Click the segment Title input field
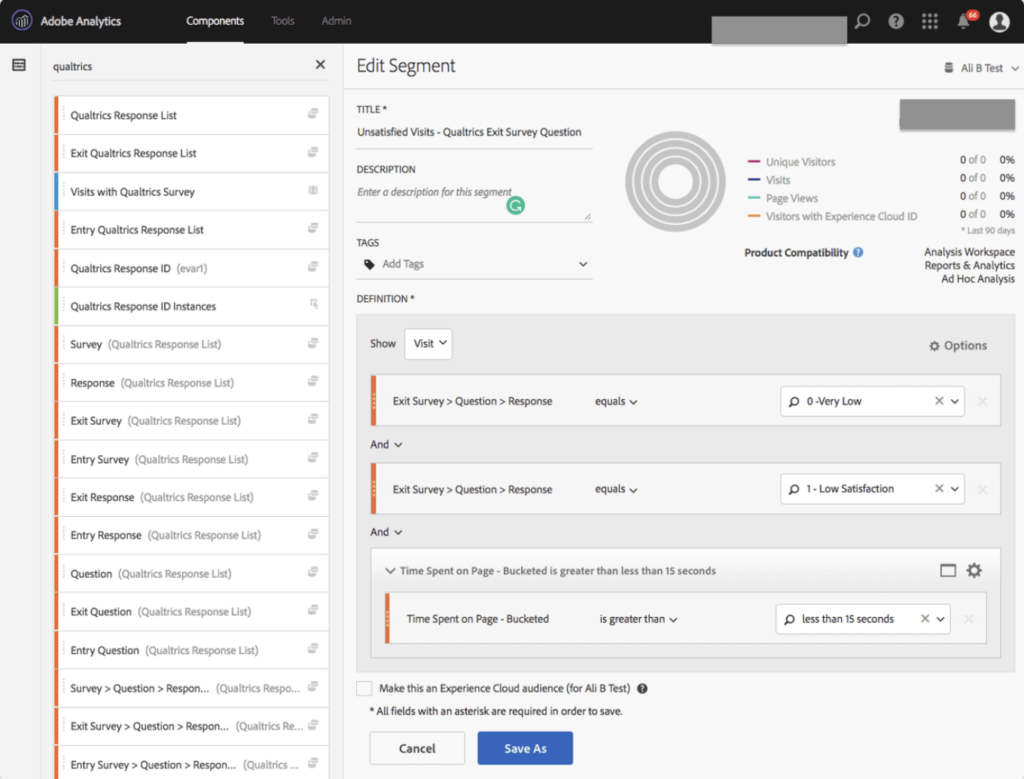1024x779 pixels. click(474, 133)
